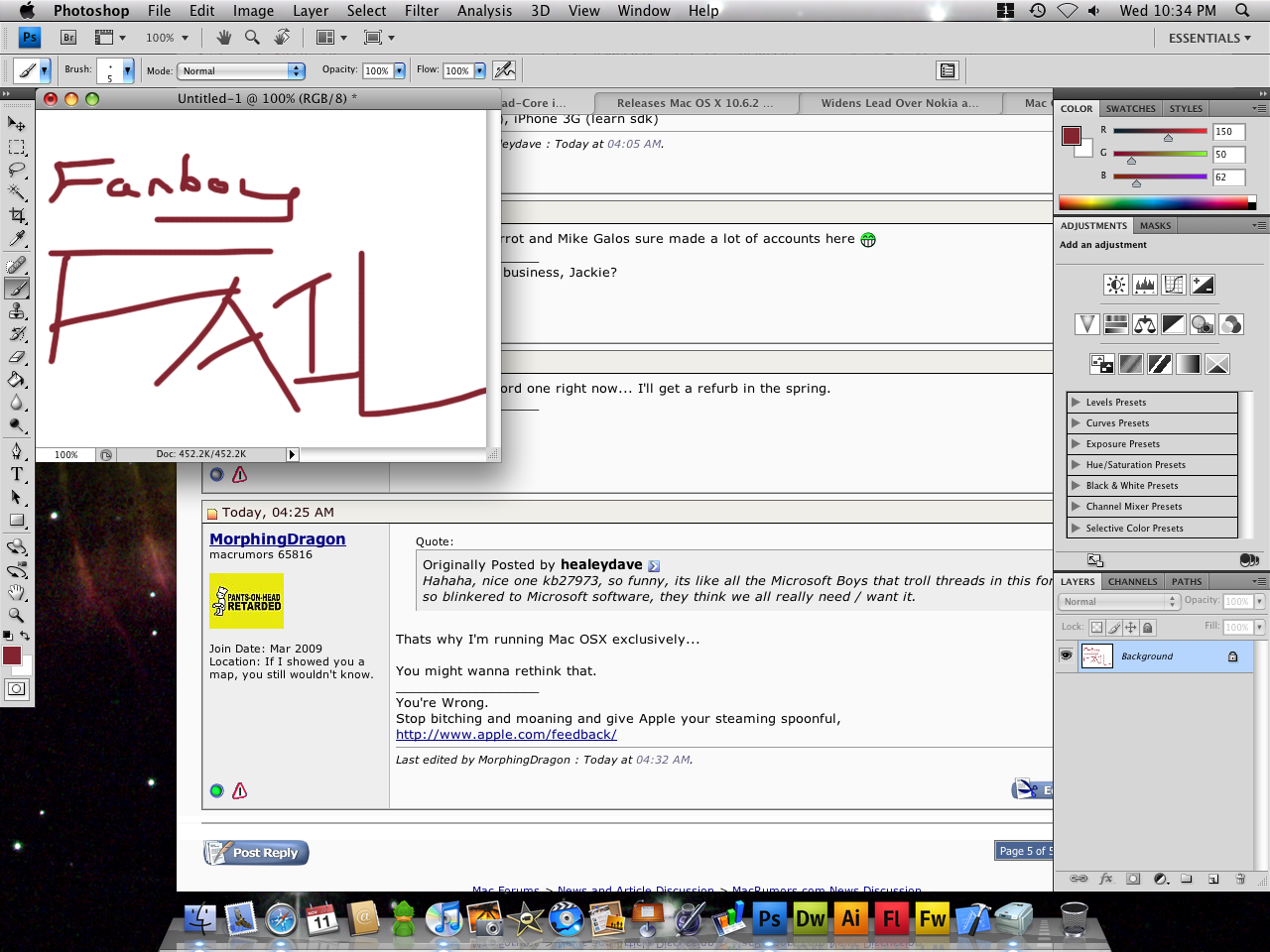The image size is (1270, 952).
Task: Add a Channel Mixer adjustment
Action: tap(1231, 324)
